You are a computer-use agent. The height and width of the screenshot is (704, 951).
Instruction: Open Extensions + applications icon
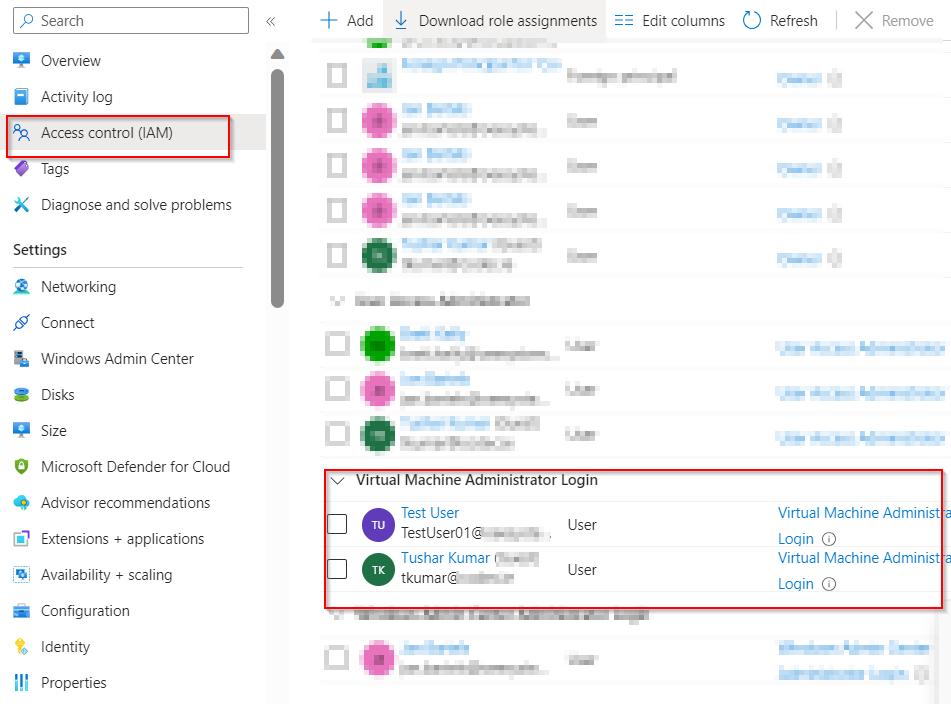tap(22, 538)
